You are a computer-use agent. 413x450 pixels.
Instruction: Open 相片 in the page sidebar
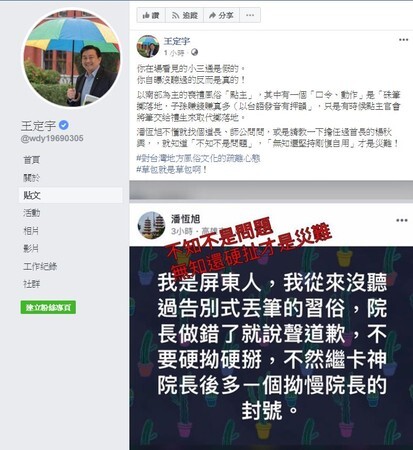point(31,231)
